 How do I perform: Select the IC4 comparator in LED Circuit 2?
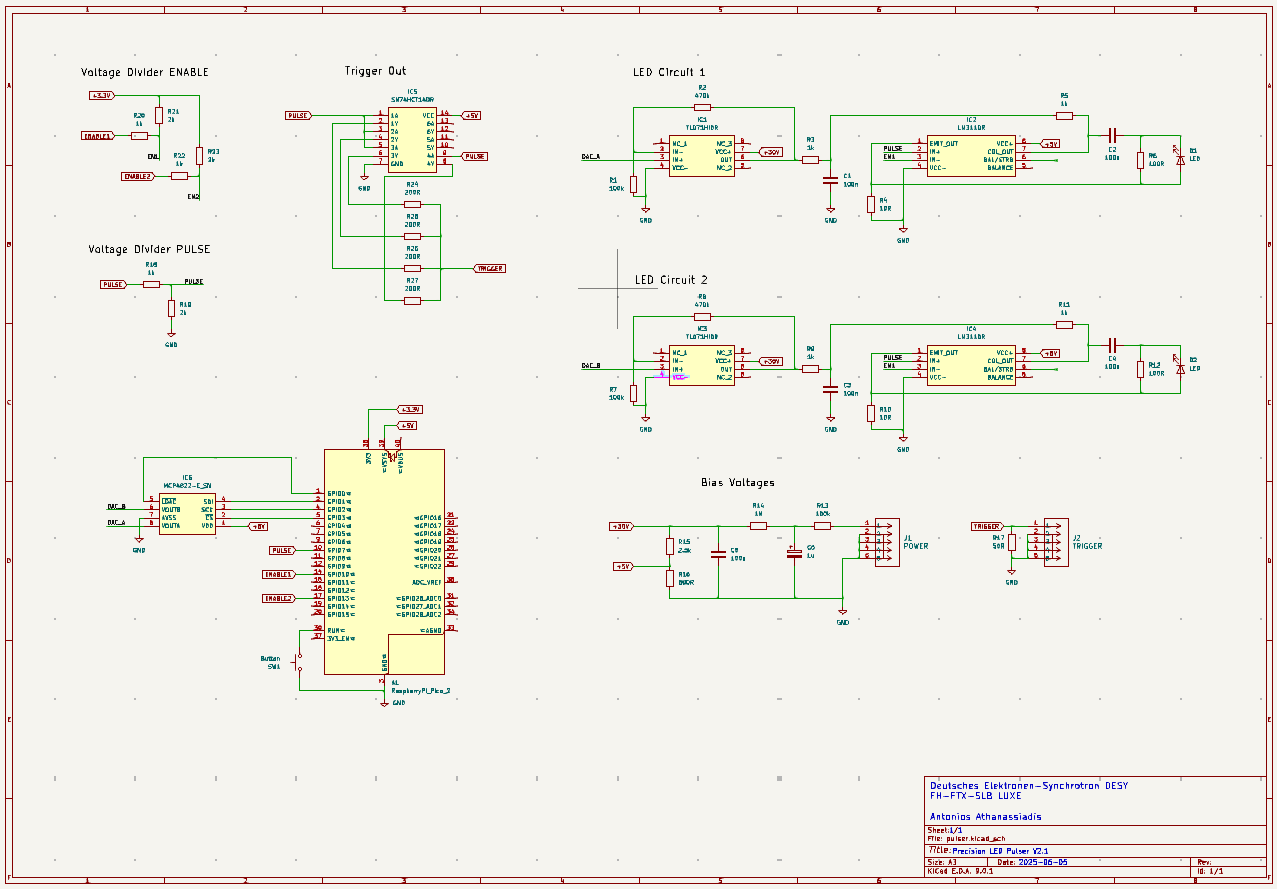tap(971, 365)
